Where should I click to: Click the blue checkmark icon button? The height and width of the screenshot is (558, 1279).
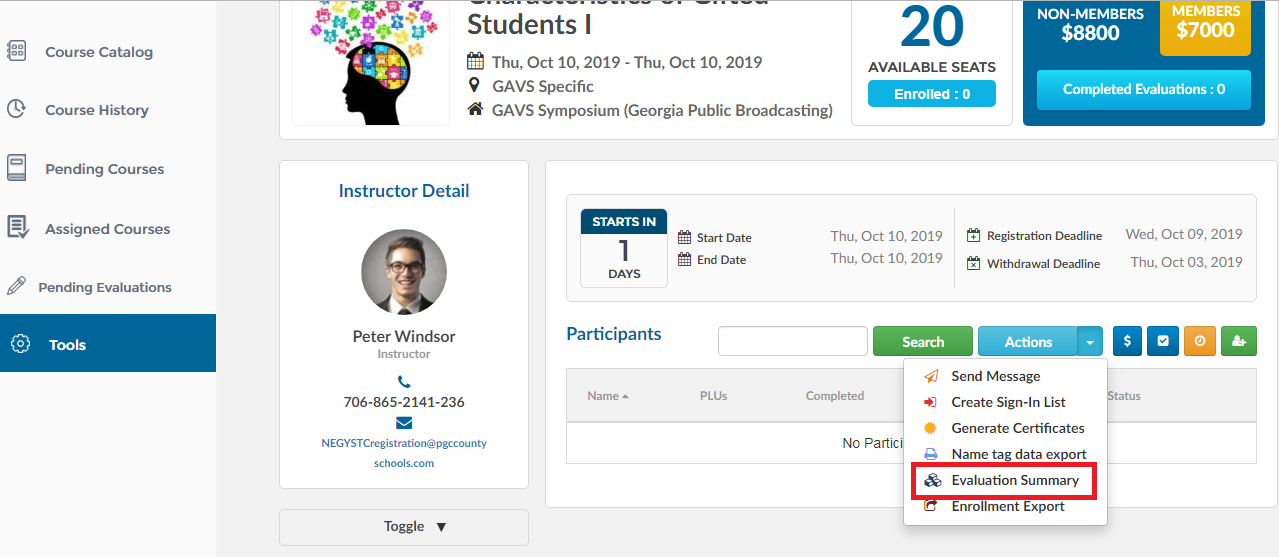click(x=1163, y=341)
